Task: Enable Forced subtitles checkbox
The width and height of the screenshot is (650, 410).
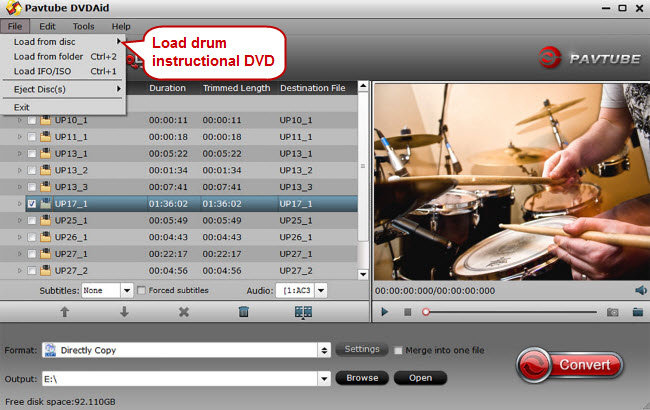Action: point(141,290)
